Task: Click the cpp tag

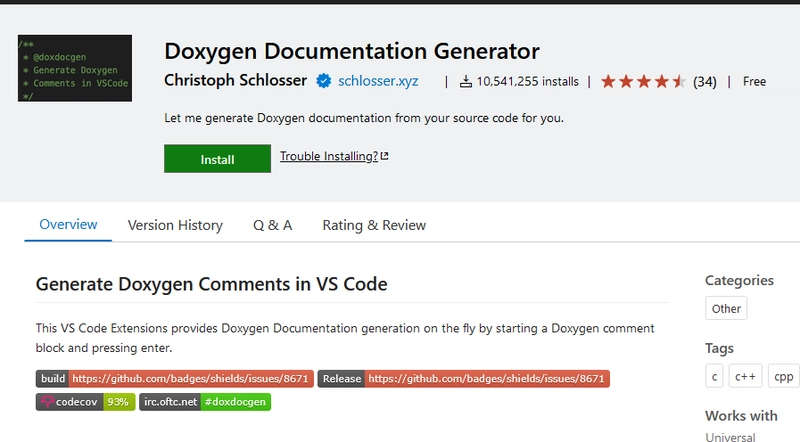Action: click(783, 376)
